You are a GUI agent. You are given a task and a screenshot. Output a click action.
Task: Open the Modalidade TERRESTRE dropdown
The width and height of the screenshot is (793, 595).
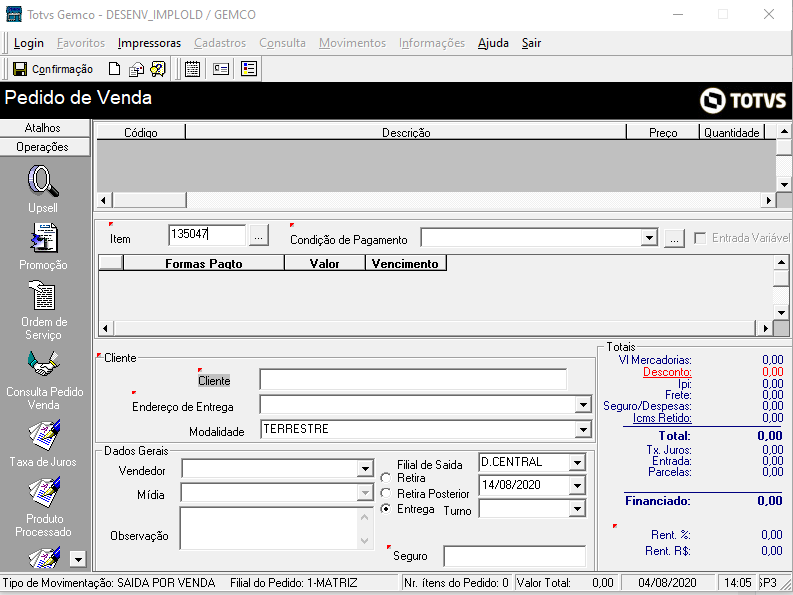(583, 430)
